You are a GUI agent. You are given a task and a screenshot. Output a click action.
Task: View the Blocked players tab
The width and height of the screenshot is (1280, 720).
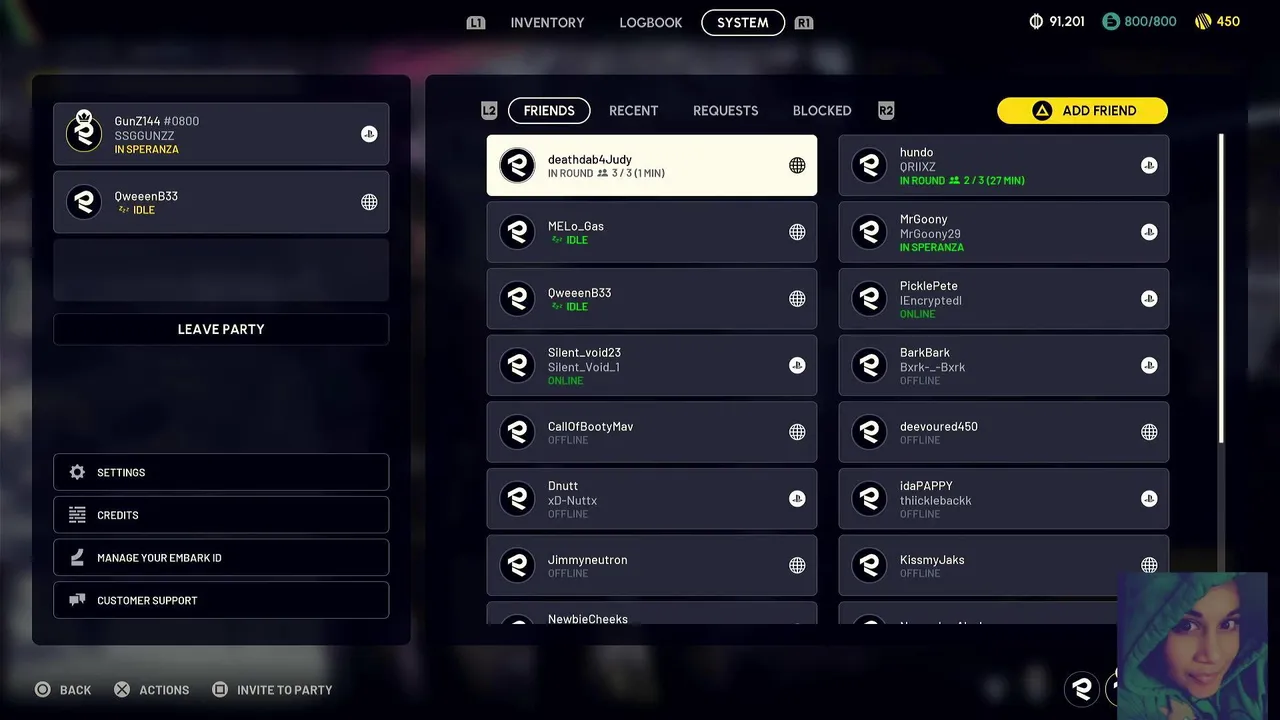(x=822, y=110)
